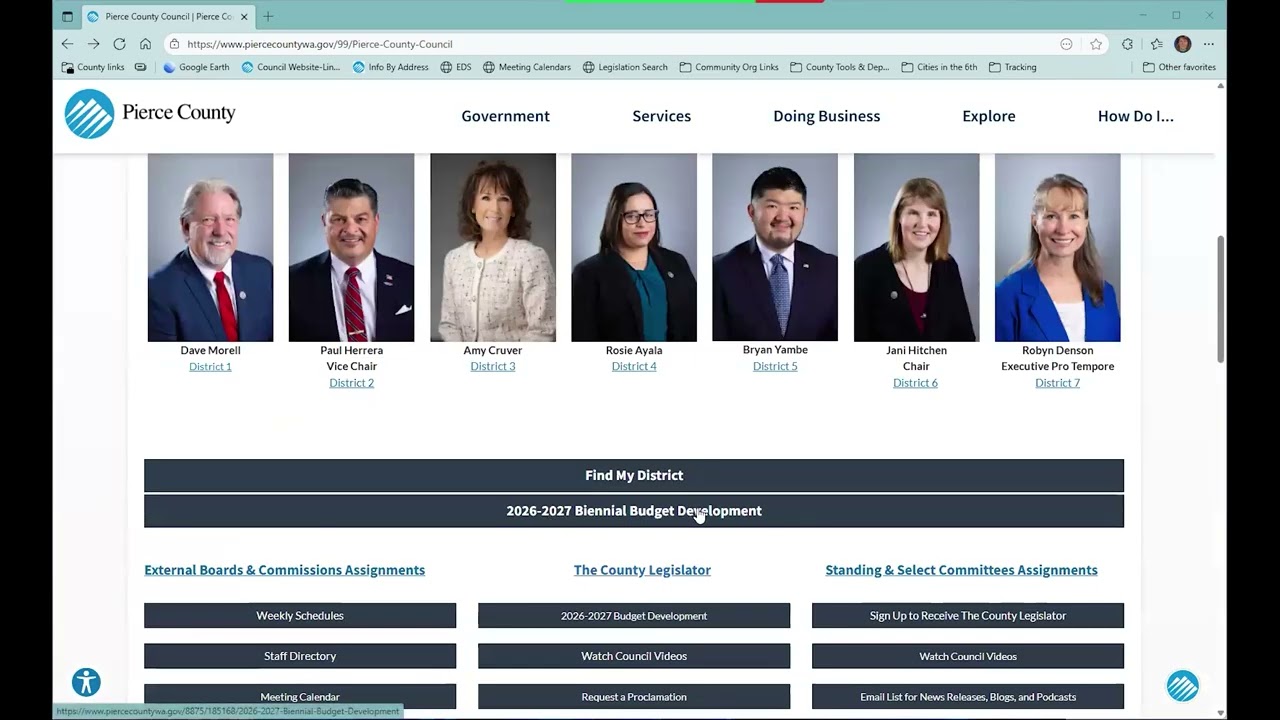This screenshot has height=720, width=1280.
Task: Click Amy Cruver's portrait photo
Action: click(x=493, y=247)
